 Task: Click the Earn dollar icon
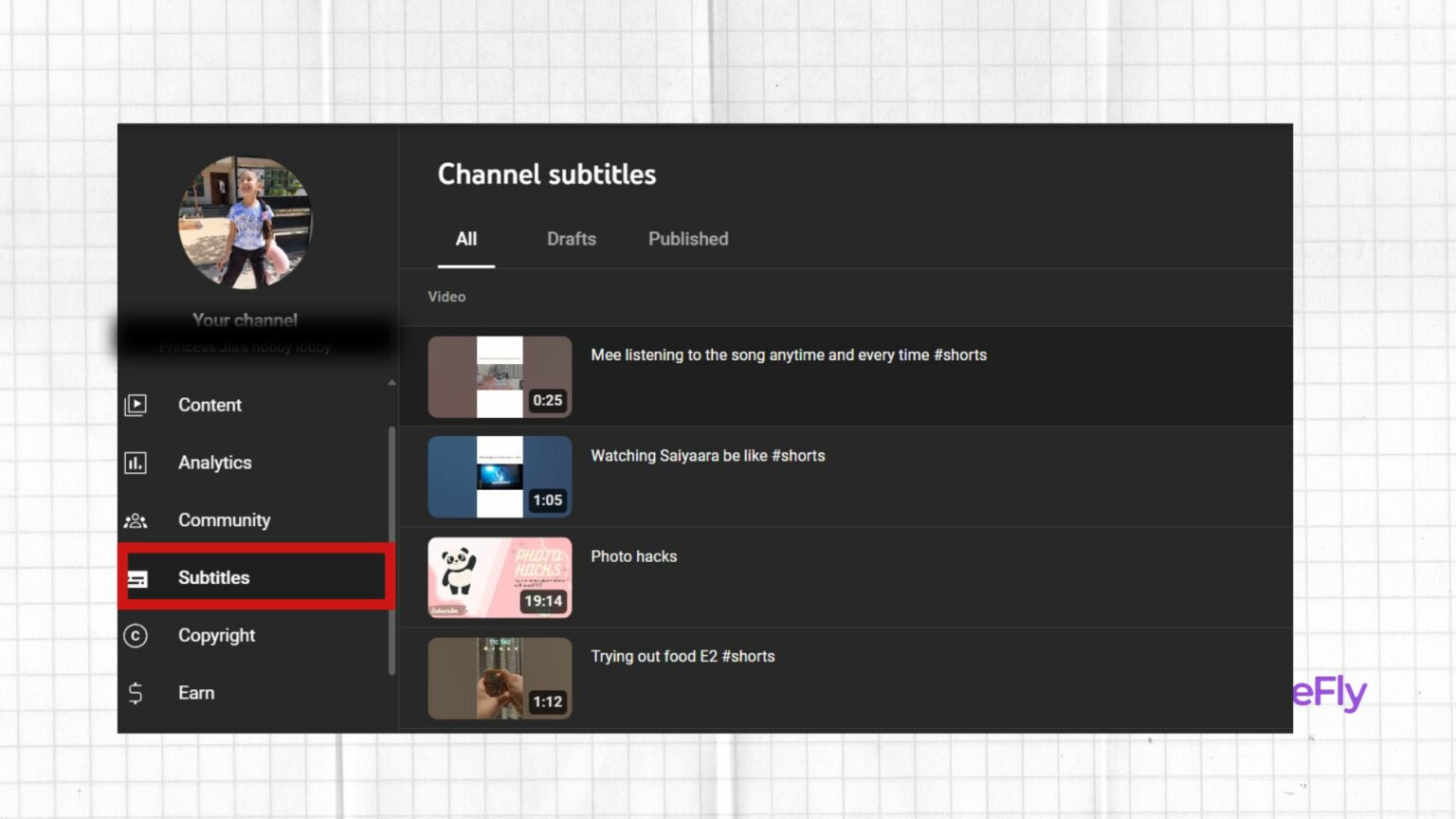(136, 693)
